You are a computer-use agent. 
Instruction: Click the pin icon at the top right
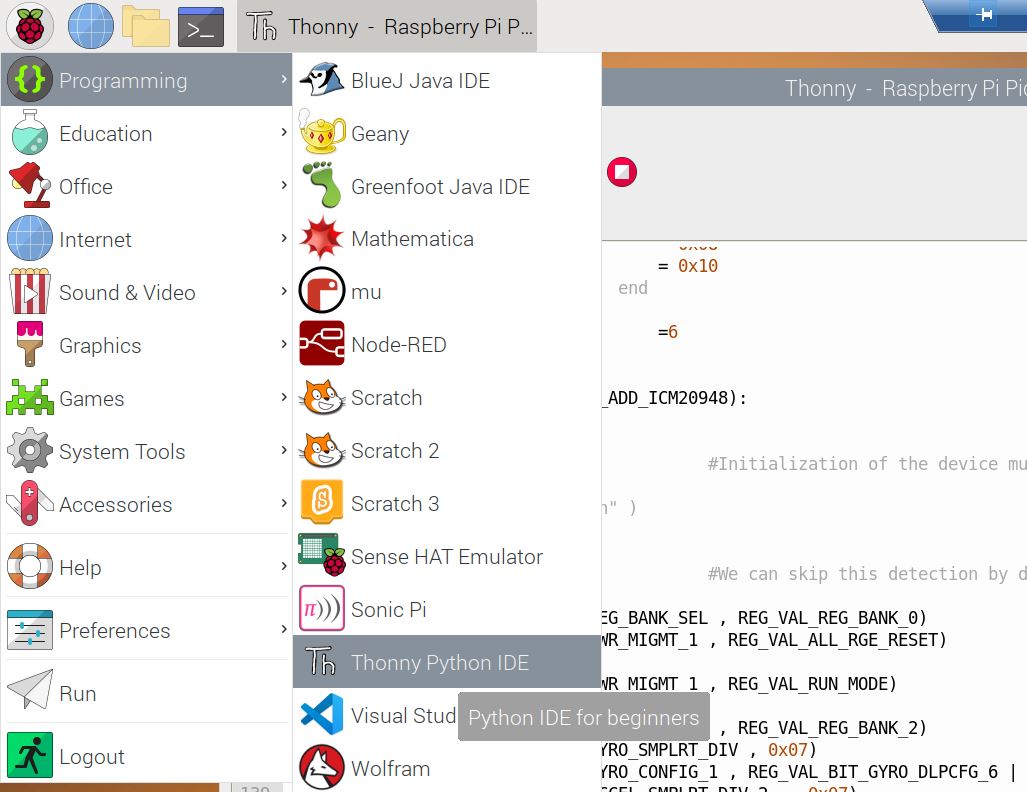coord(984,14)
